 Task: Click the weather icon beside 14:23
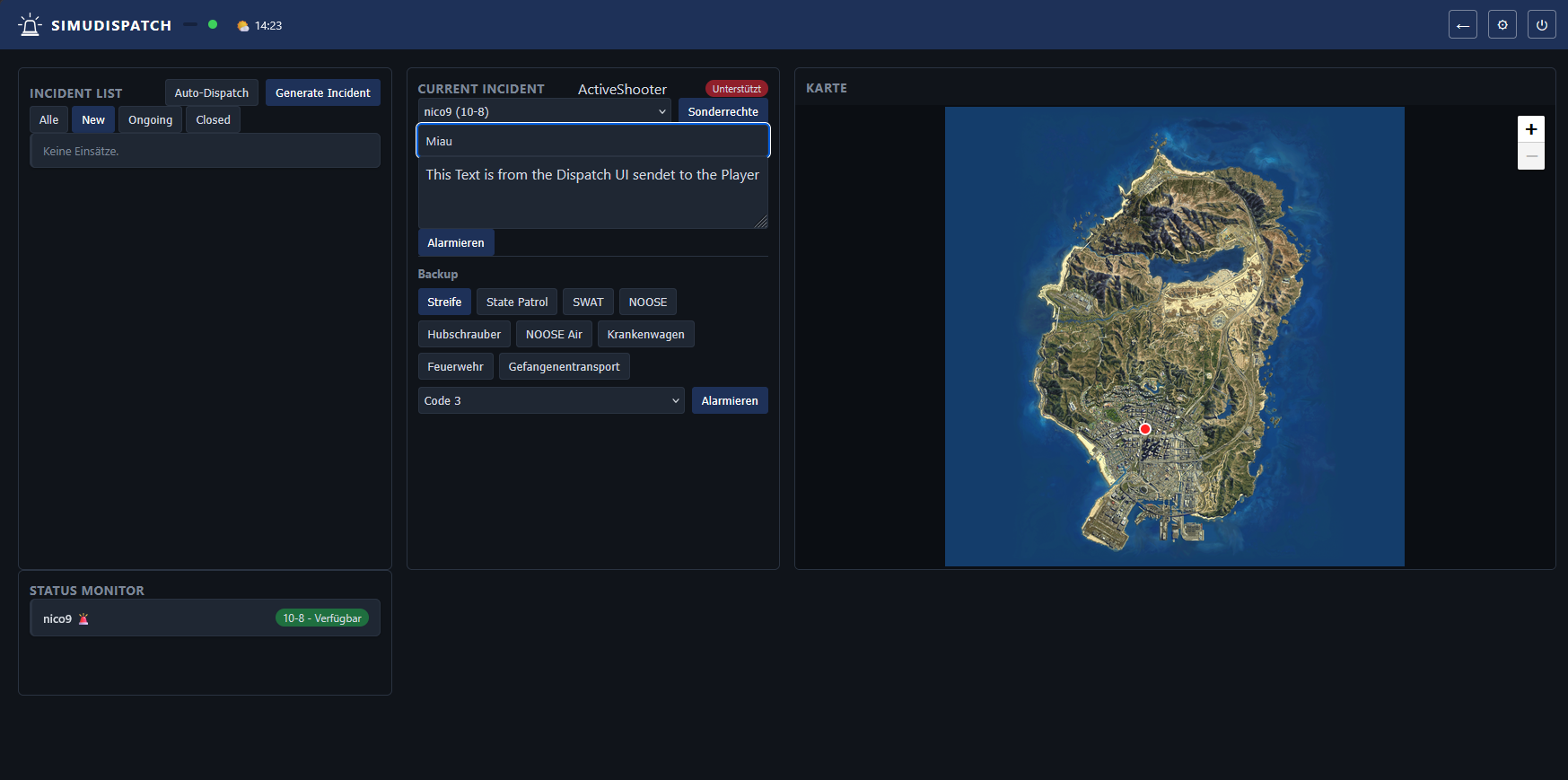[x=242, y=26]
